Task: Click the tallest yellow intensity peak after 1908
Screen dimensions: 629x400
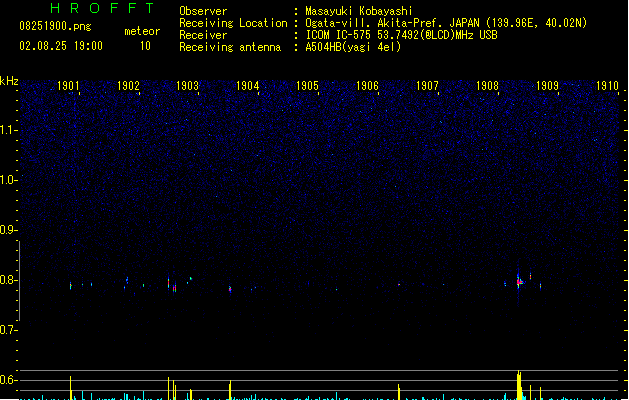Action: click(519, 385)
